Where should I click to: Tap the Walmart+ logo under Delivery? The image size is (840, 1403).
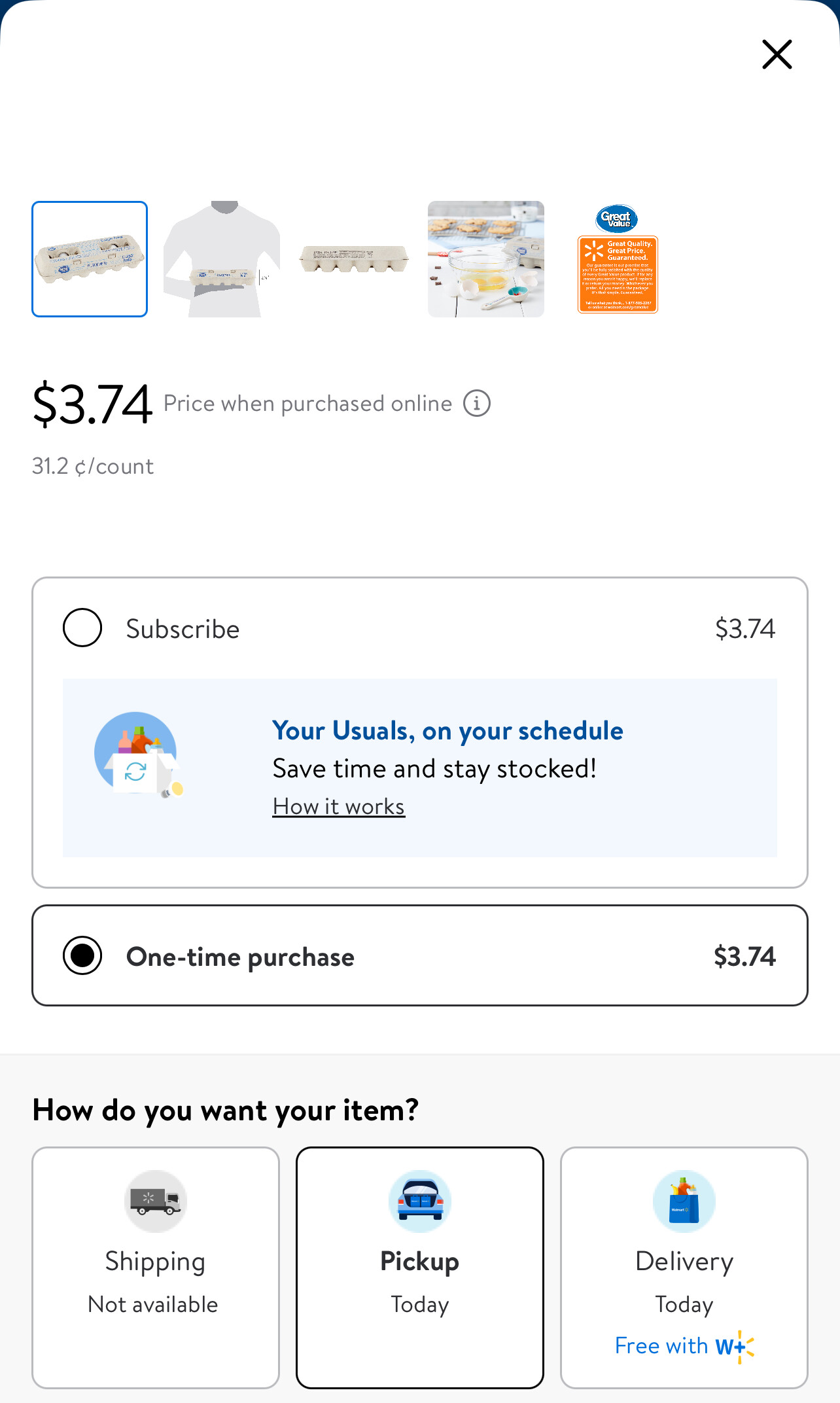(735, 1346)
